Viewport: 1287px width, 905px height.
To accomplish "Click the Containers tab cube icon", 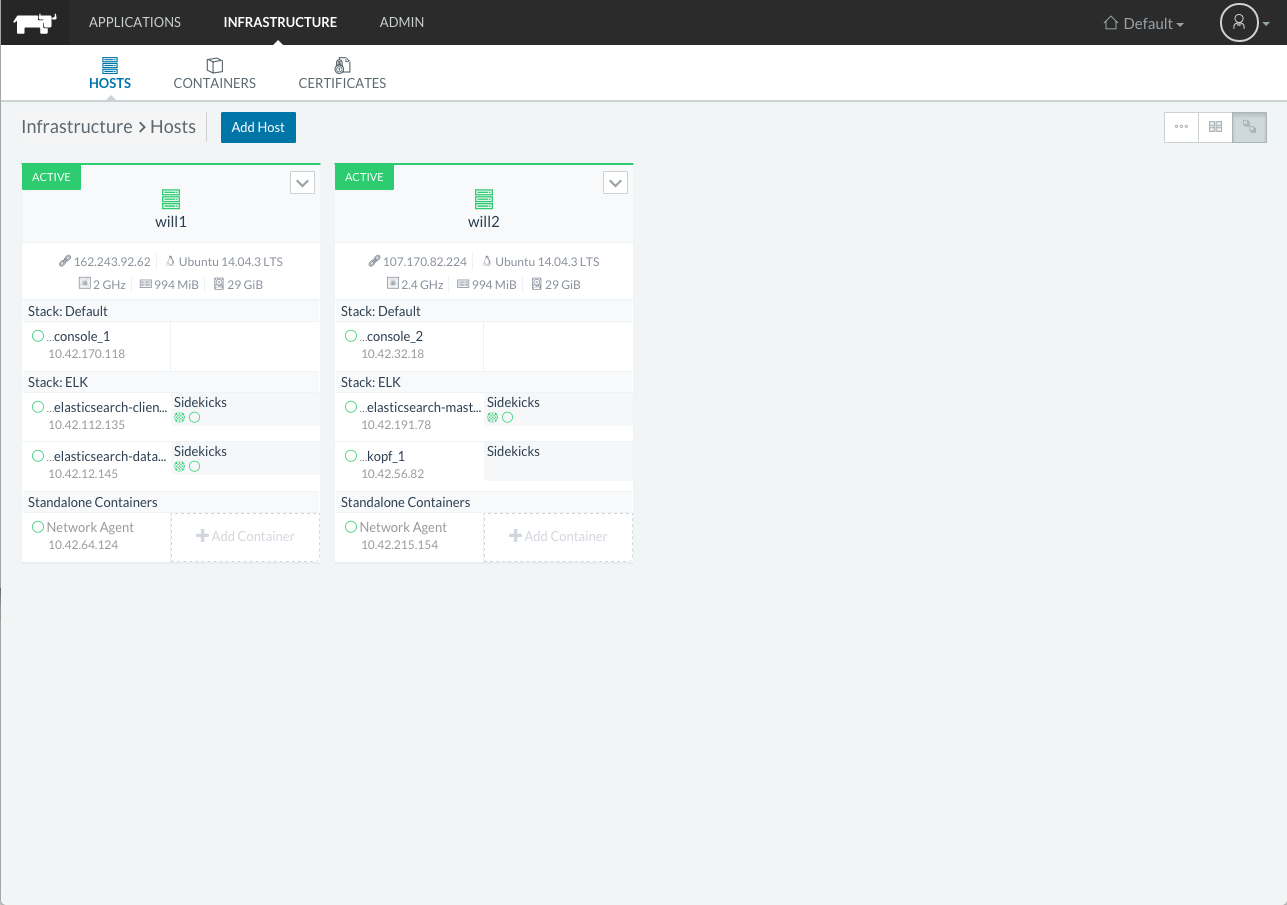I will [x=214, y=65].
